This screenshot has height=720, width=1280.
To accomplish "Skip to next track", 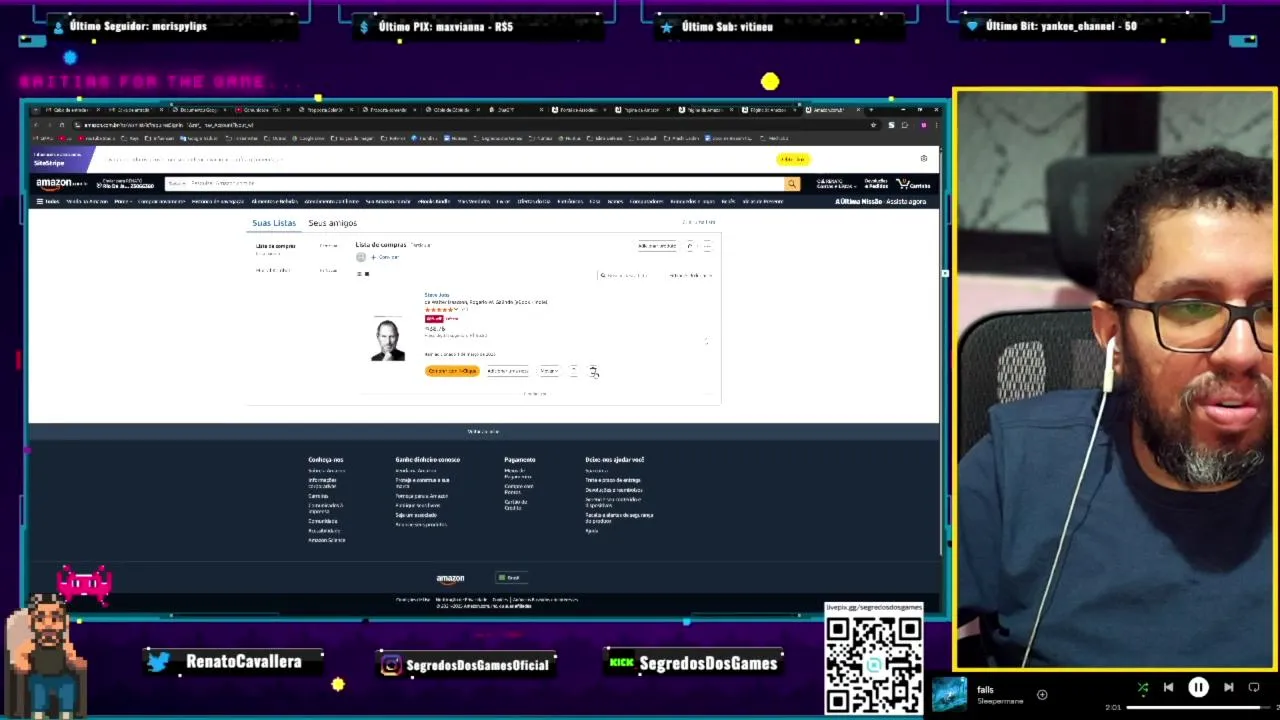I will [x=1228, y=687].
